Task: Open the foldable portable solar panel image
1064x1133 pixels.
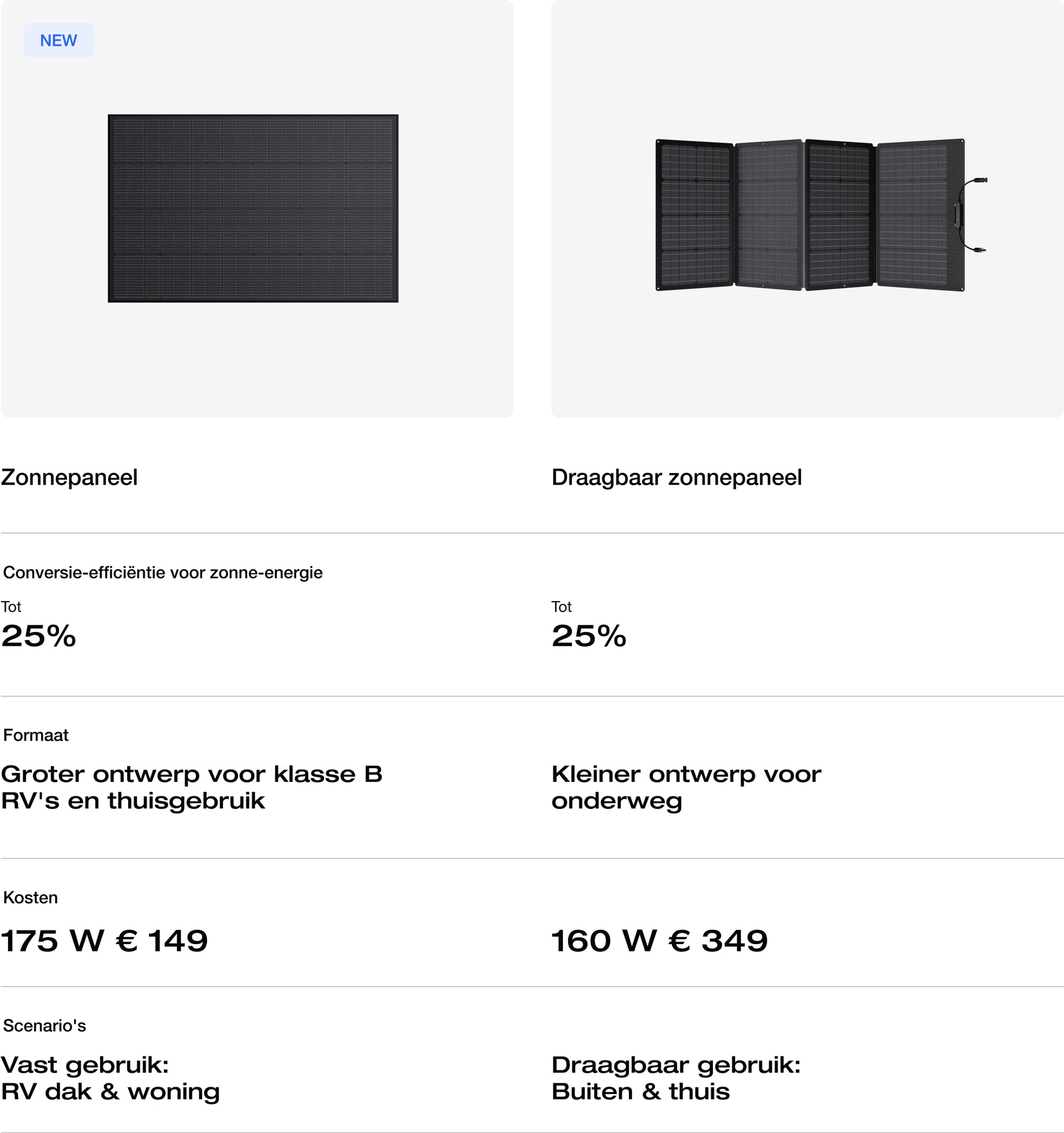Action: click(809, 215)
